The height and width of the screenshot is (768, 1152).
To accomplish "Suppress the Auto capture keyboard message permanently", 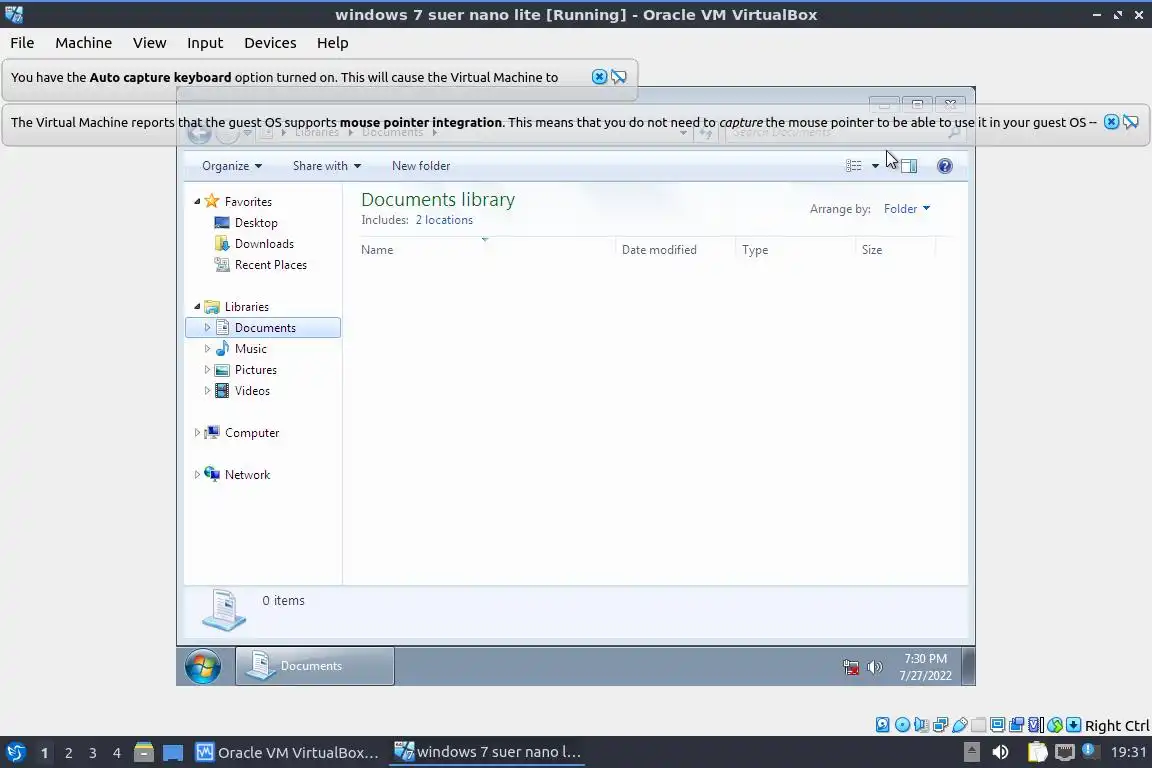I will (x=619, y=76).
